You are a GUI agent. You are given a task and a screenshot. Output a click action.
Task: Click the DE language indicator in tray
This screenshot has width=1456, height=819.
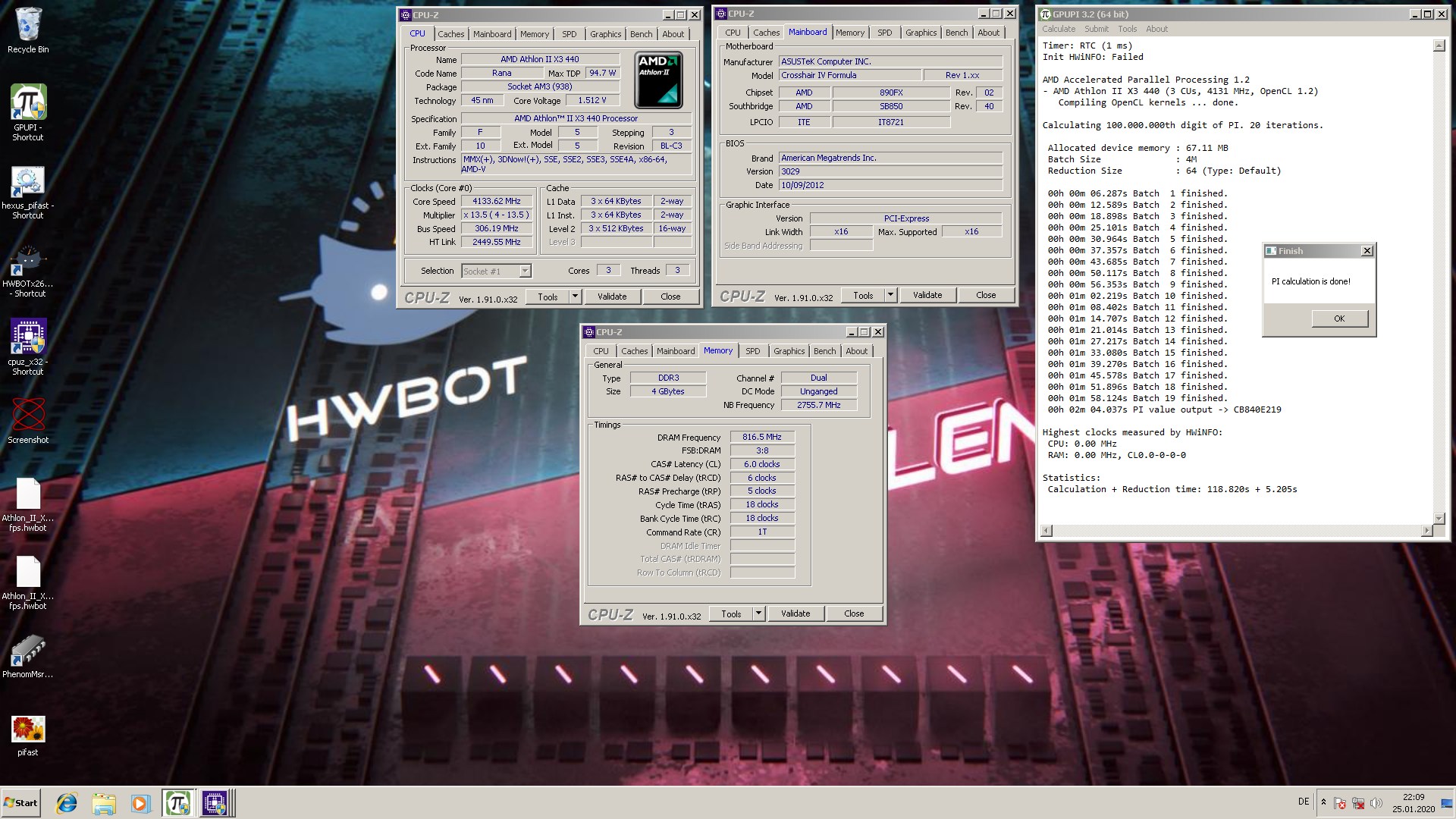click(x=1304, y=802)
